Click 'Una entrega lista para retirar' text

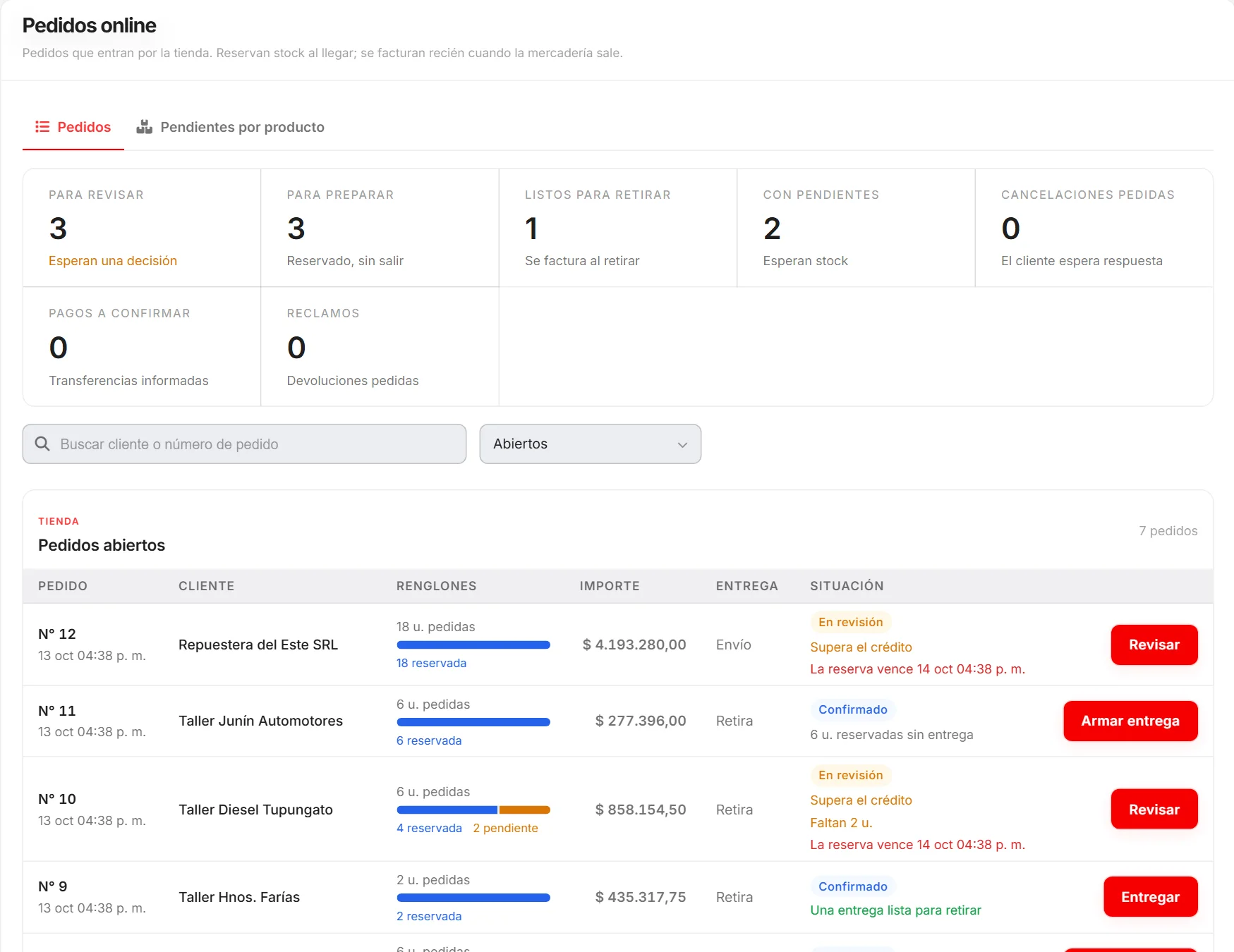(895, 910)
